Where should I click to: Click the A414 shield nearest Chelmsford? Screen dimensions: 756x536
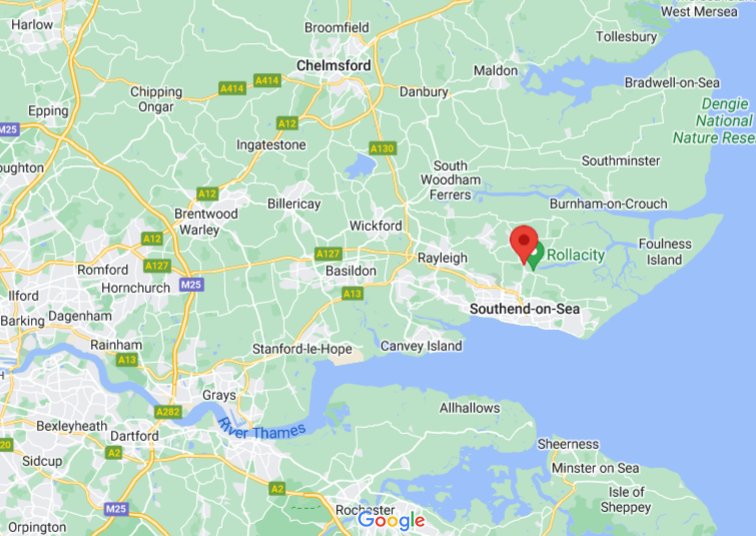tap(267, 80)
